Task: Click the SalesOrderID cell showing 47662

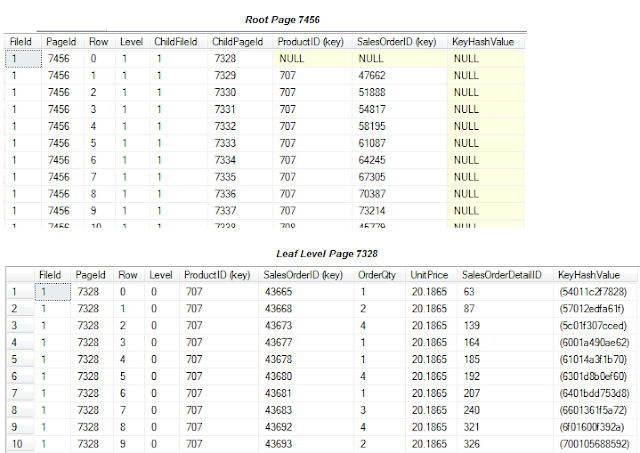Action: pos(373,76)
